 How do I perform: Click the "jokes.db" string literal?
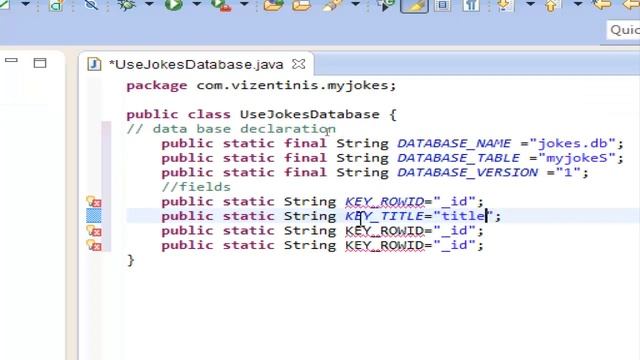(573, 144)
